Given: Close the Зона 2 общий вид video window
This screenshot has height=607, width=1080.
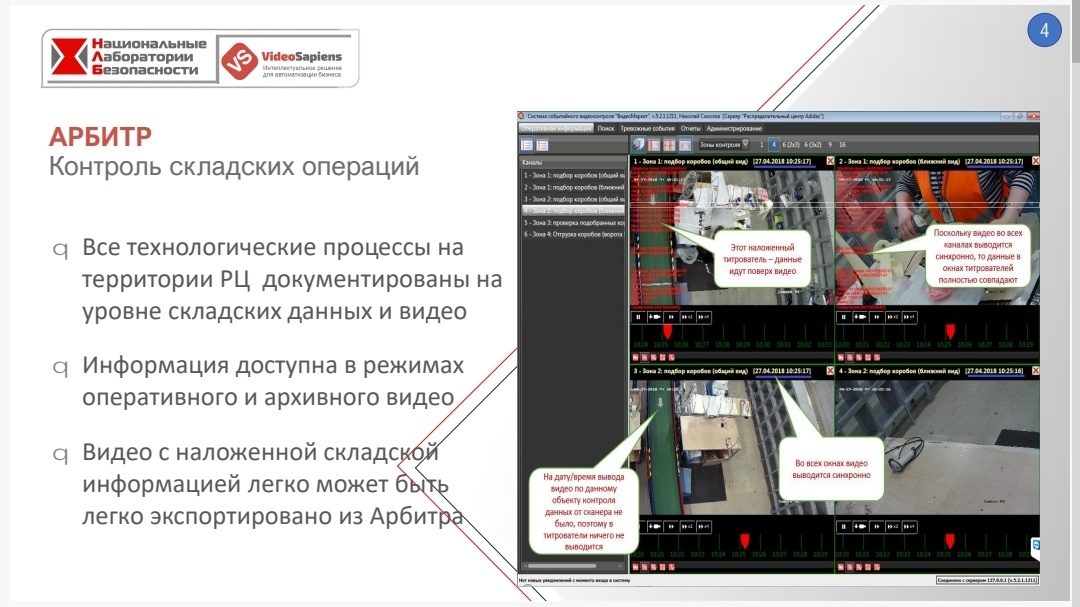Looking at the screenshot, I should coord(828,371).
